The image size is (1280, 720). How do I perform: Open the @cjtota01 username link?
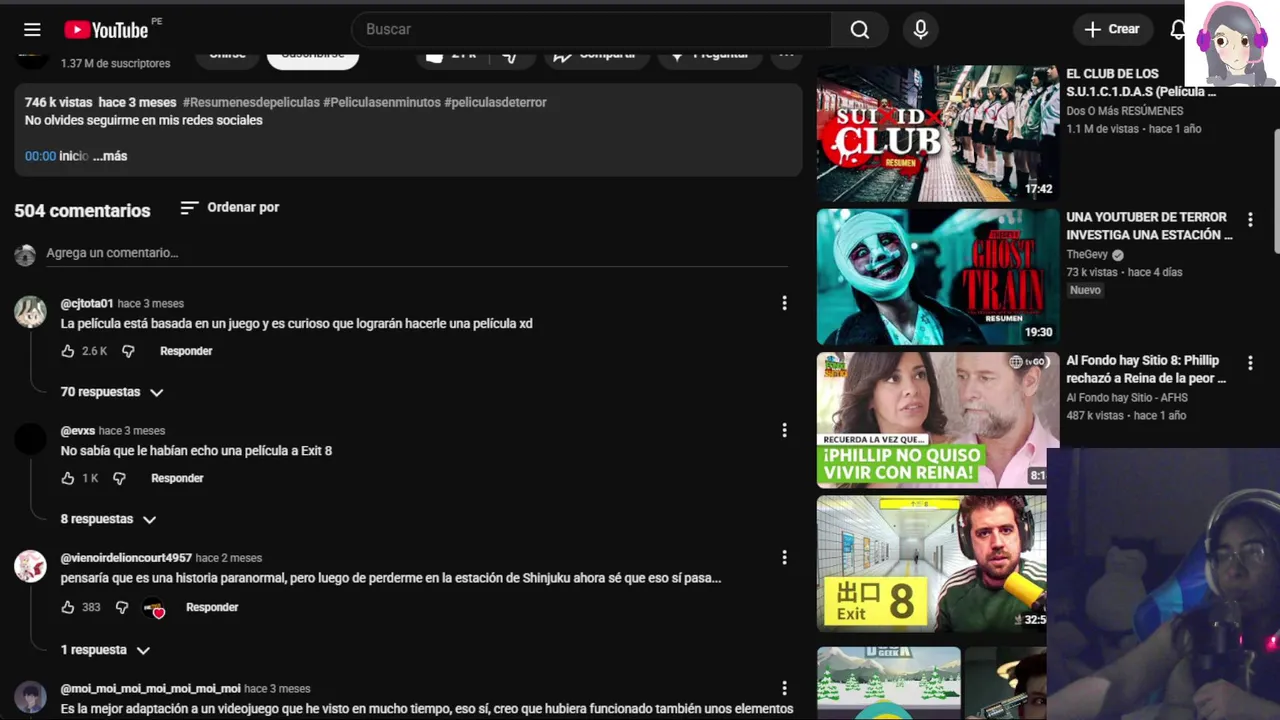pyautogui.click(x=87, y=303)
